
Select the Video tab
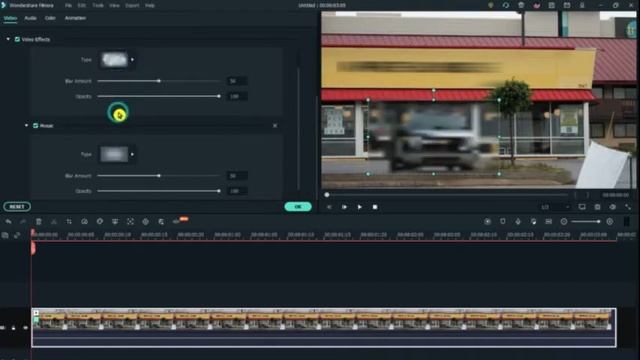click(x=10, y=18)
